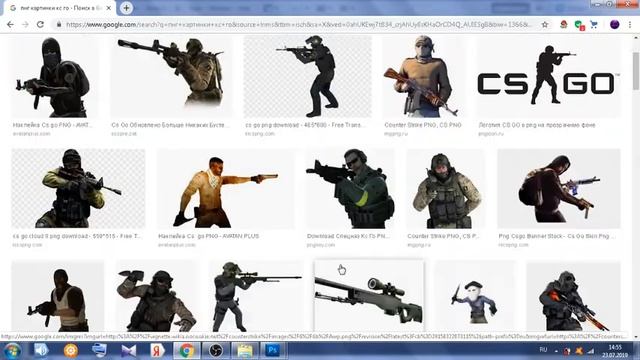Open the AWP sniper rifle thumbnail
The image size is (640, 360).
[369, 296]
